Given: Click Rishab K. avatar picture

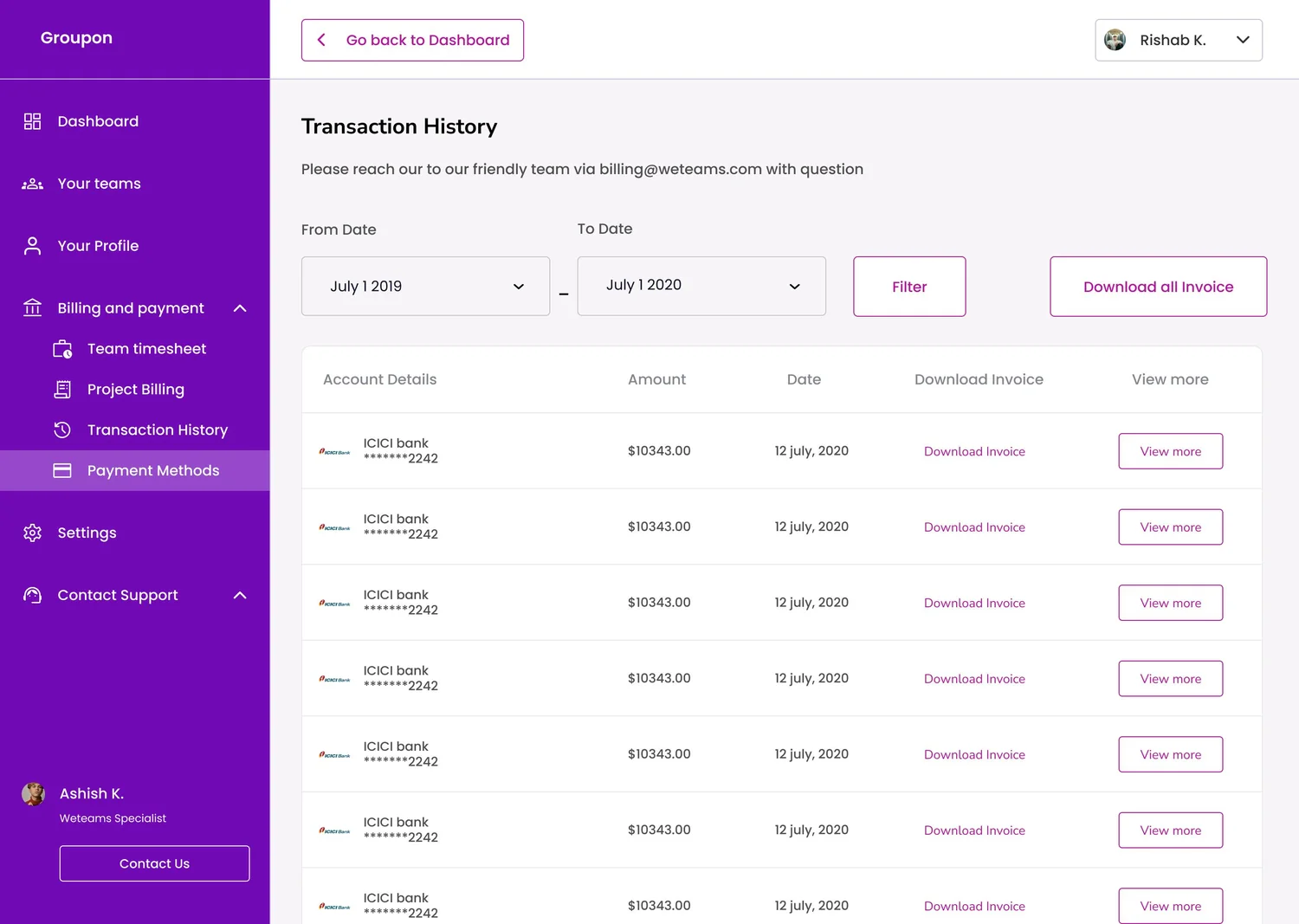Looking at the screenshot, I should [1115, 40].
